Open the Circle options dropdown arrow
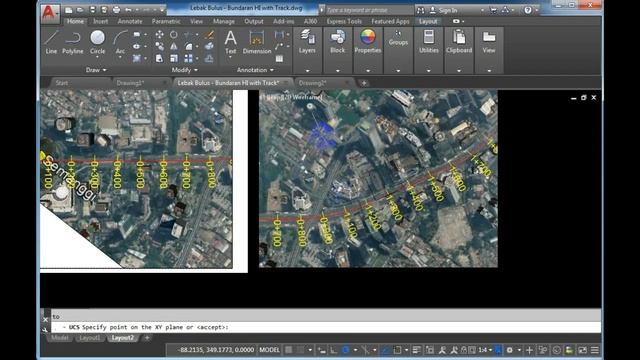 click(97, 58)
